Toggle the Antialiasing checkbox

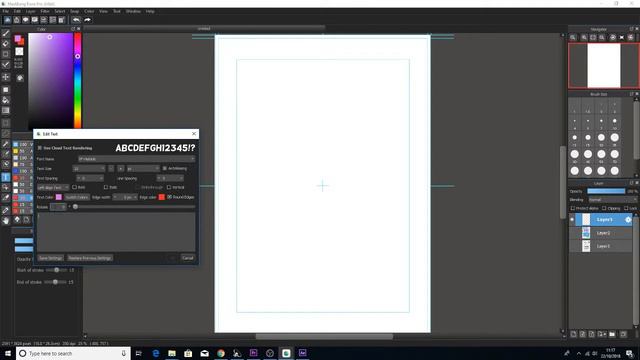click(x=165, y=168)
